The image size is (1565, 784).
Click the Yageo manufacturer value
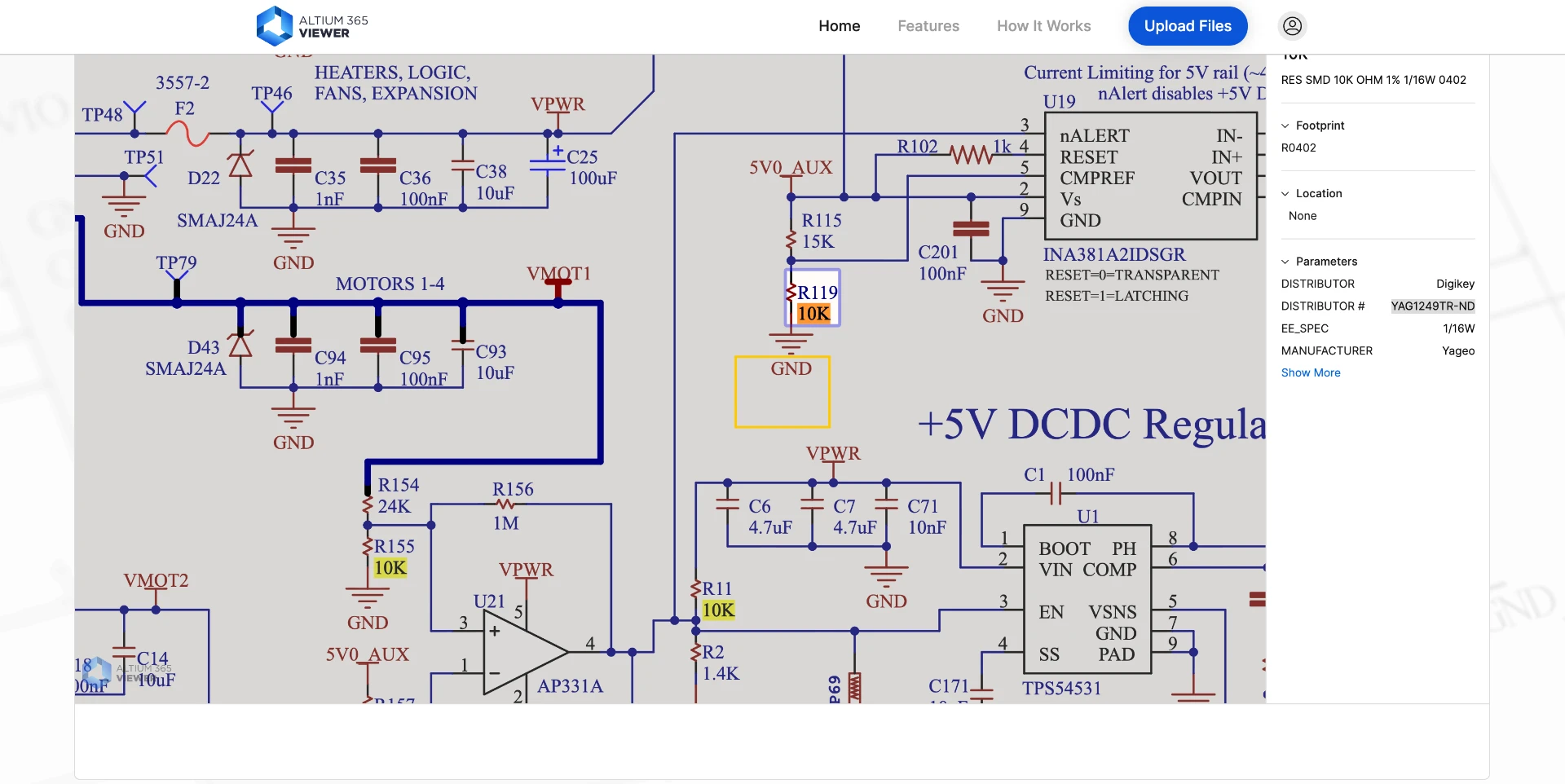pos(1458,350)
